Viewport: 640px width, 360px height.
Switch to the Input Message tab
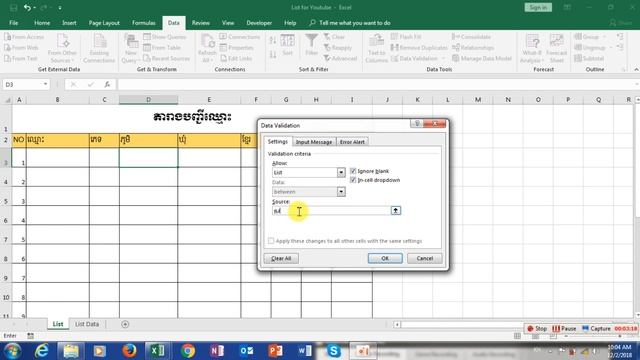[314, 142]
